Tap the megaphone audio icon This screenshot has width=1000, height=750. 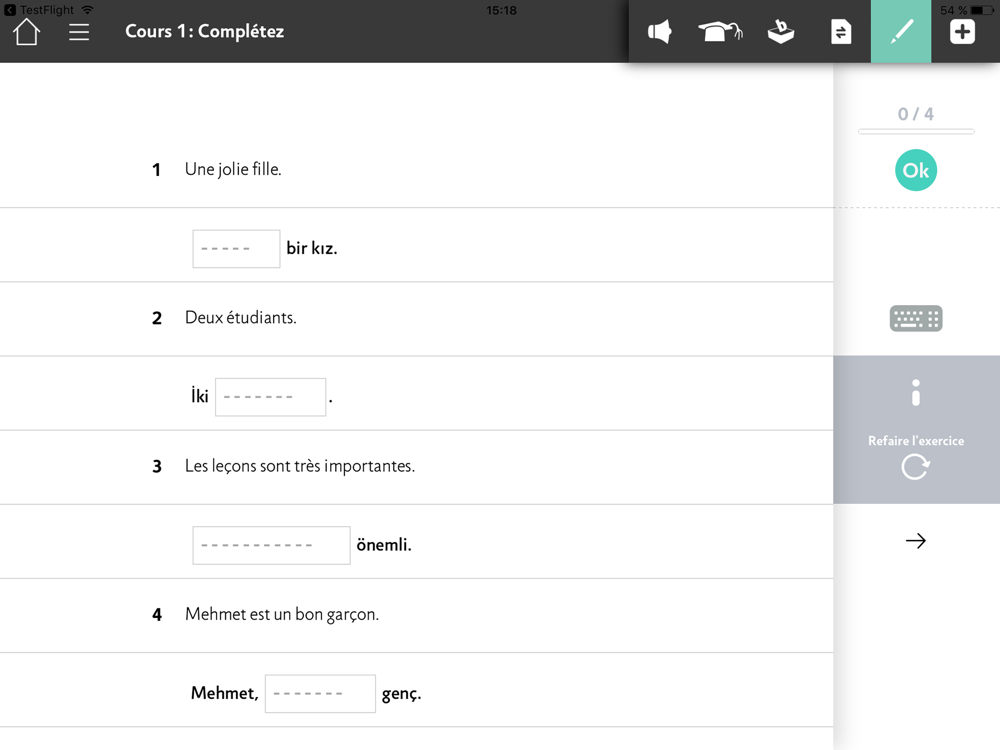tap(659, 31)
